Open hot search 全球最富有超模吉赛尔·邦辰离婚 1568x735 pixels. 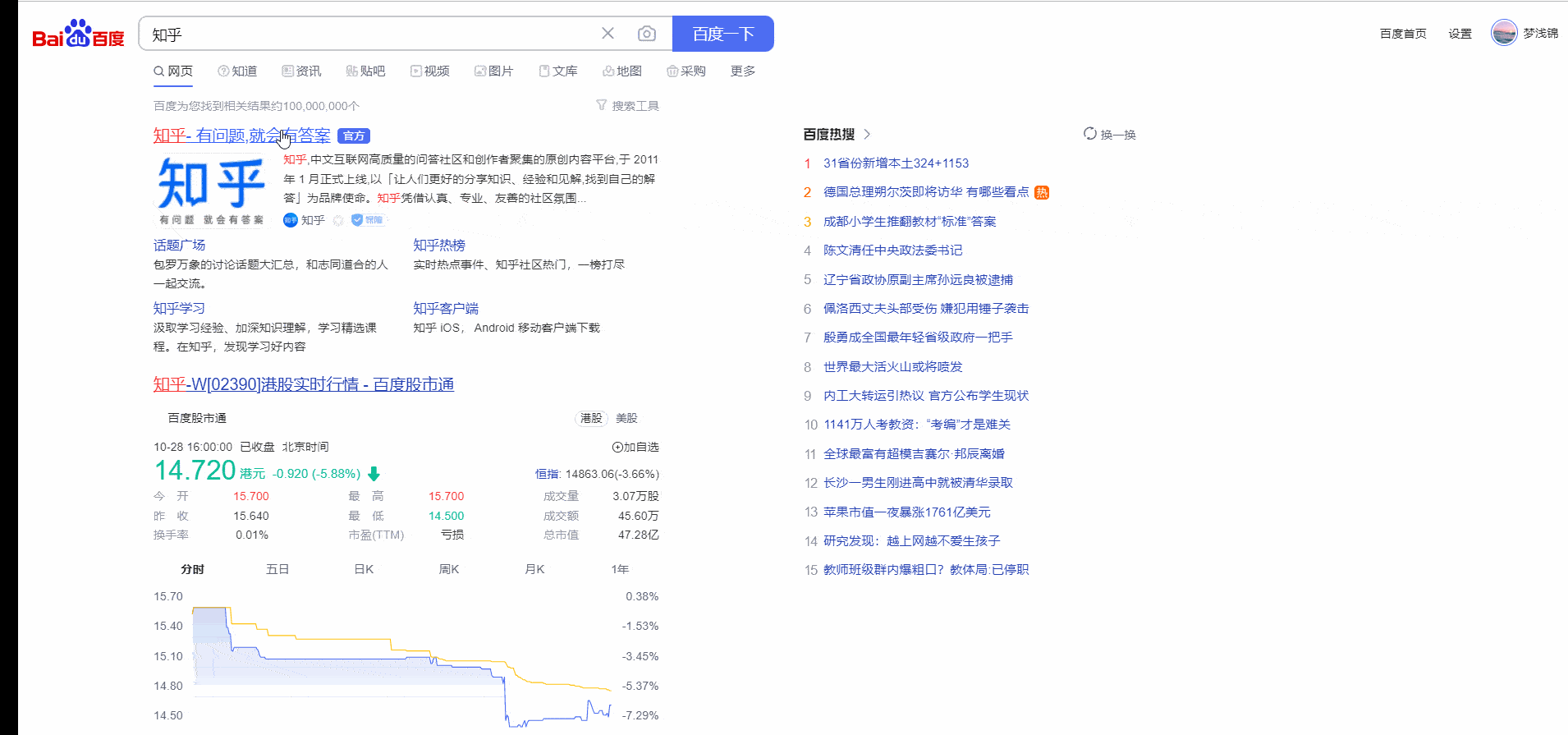(914, 454)
